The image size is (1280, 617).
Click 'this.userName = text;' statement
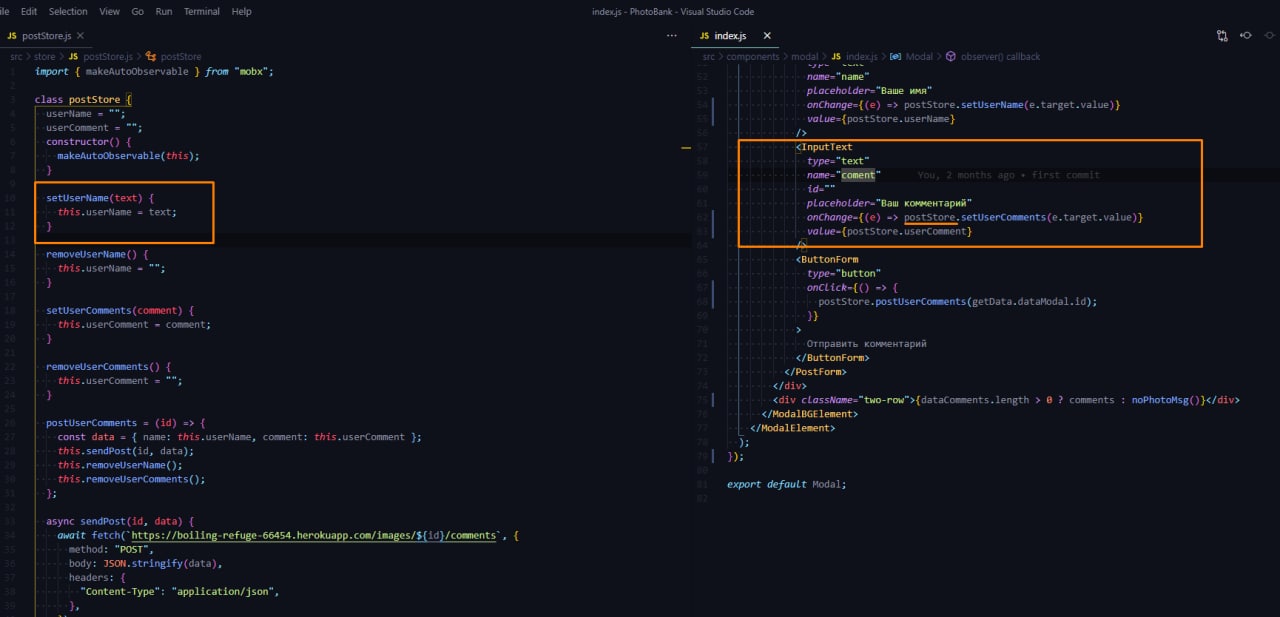[116, 212]
